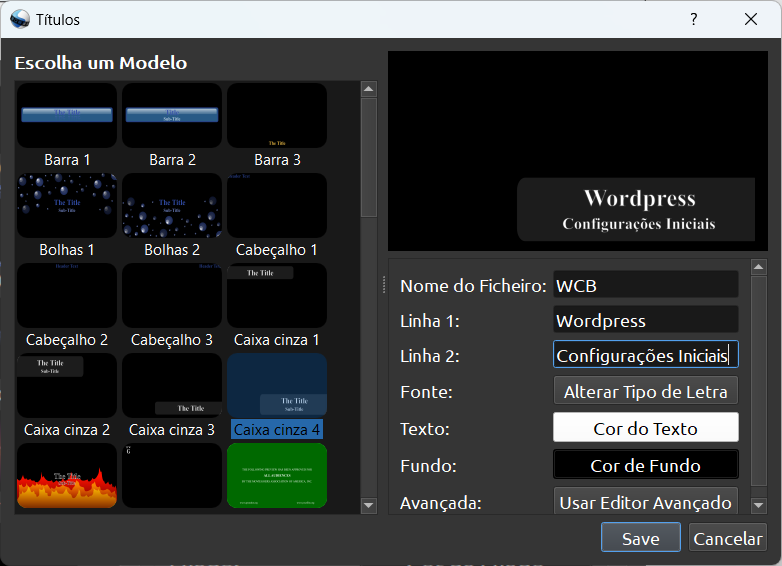Choose the flames title template thumbnail
The height and width of the screenshot is (566, 782).
tap(67, 476)
